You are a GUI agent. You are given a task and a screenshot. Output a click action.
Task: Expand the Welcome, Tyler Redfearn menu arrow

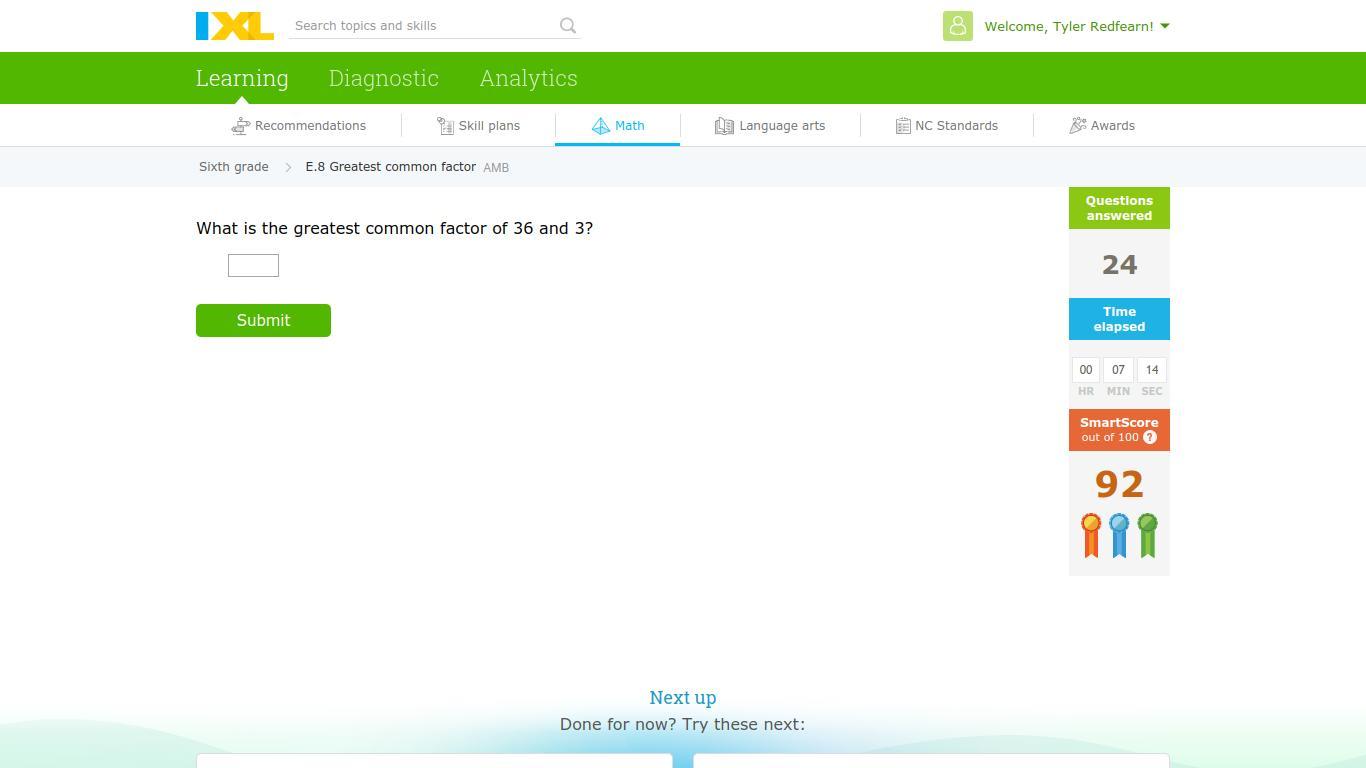pos(1165,26)
